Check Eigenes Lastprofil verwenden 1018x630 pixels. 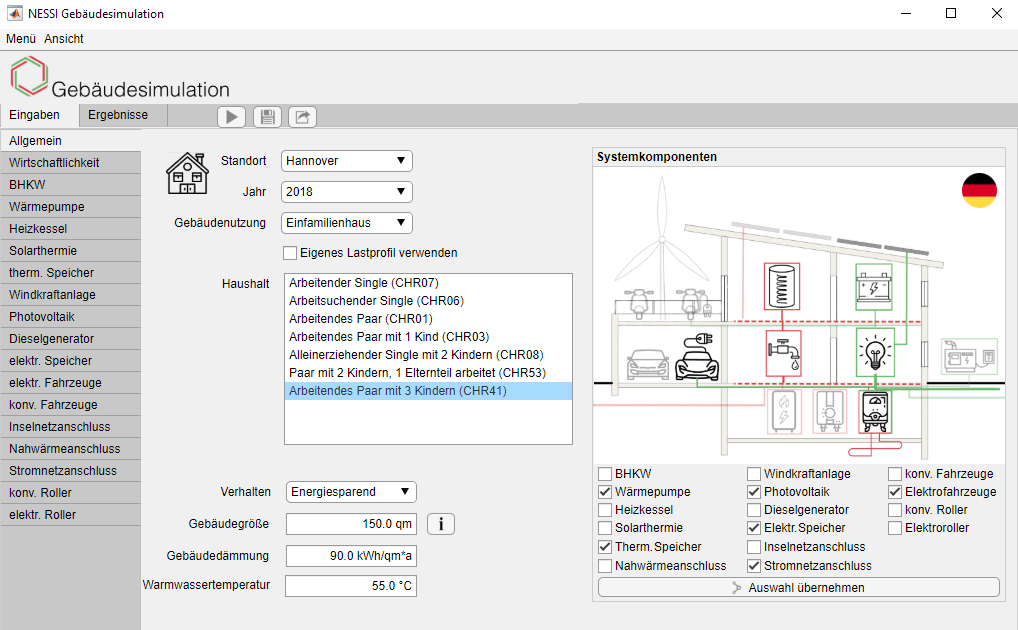(291, 253)
